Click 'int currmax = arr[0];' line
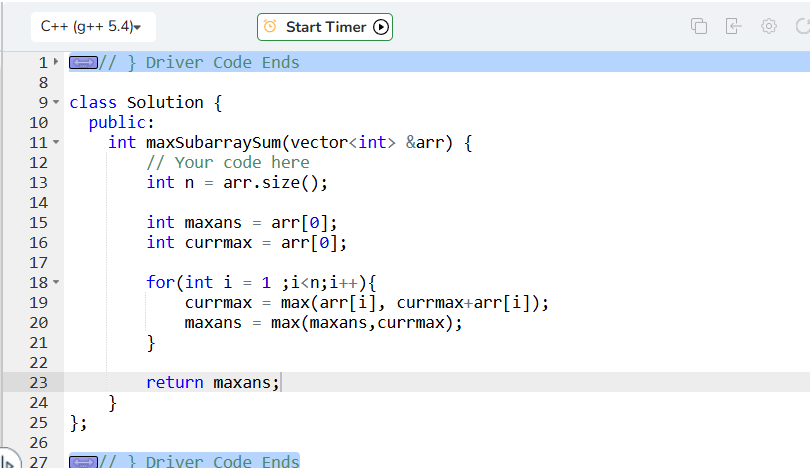The image size is (810, 468). (246, 243)
